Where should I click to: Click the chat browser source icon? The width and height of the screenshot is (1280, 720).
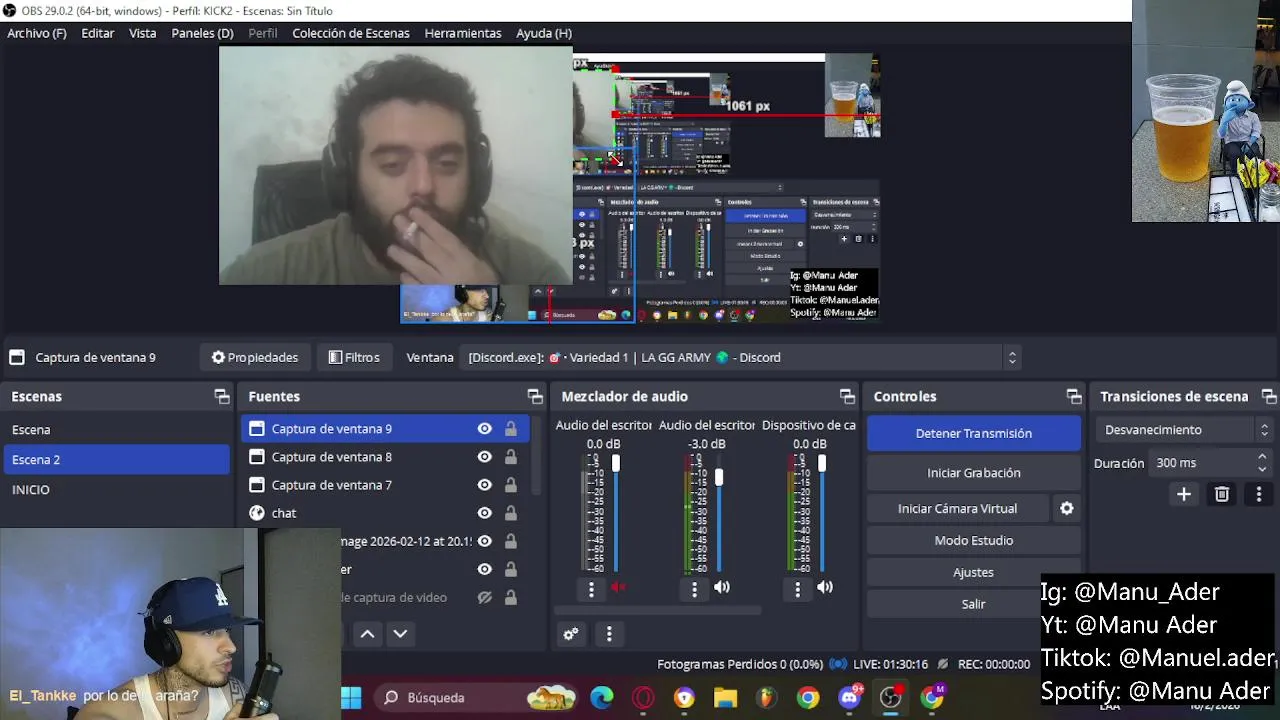257,513
